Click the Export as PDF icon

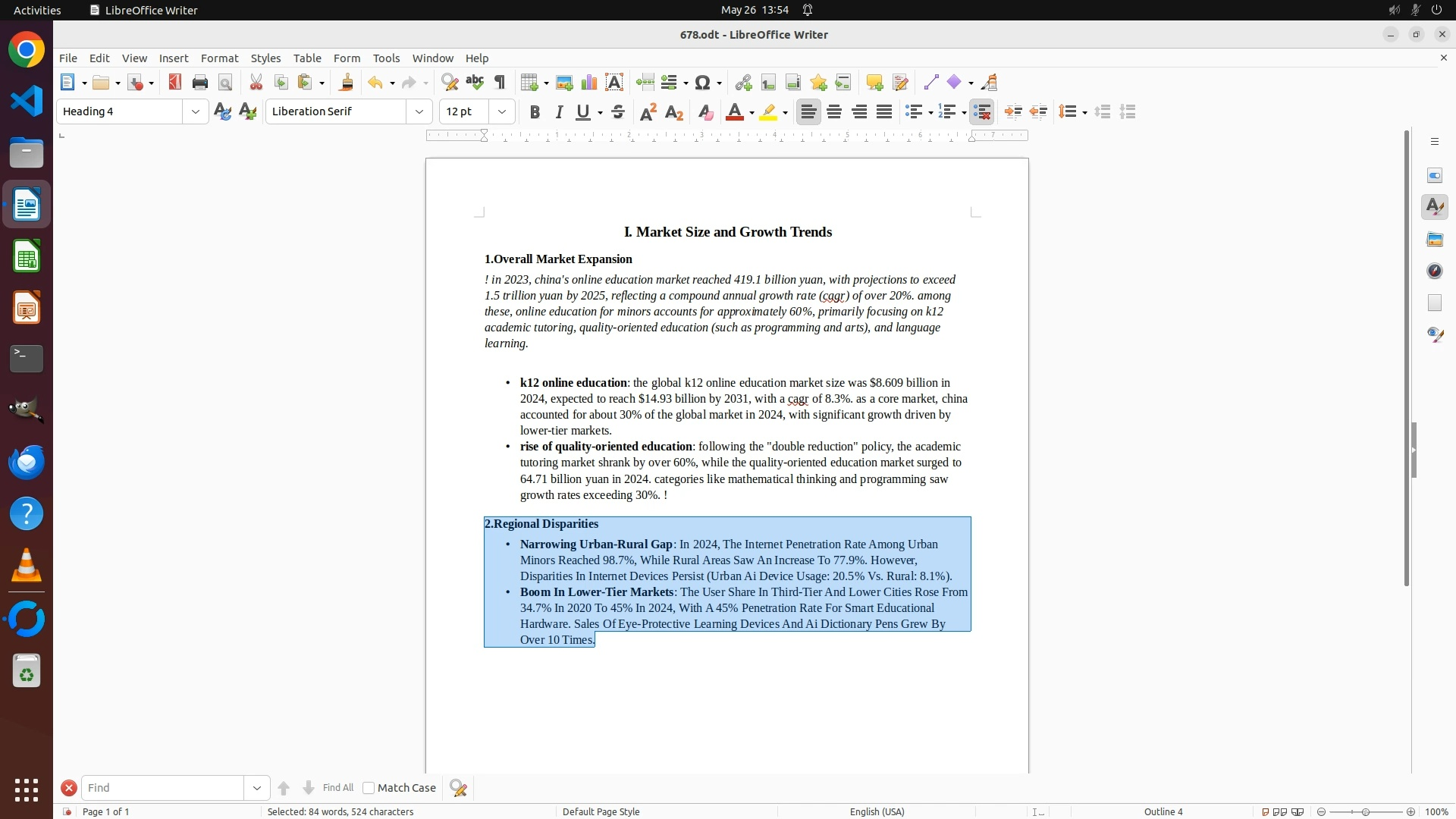point(175,83)
